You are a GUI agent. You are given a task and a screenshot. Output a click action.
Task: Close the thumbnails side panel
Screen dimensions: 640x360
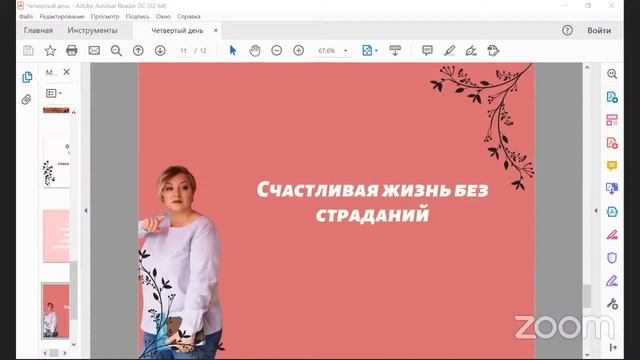[67, 72]
